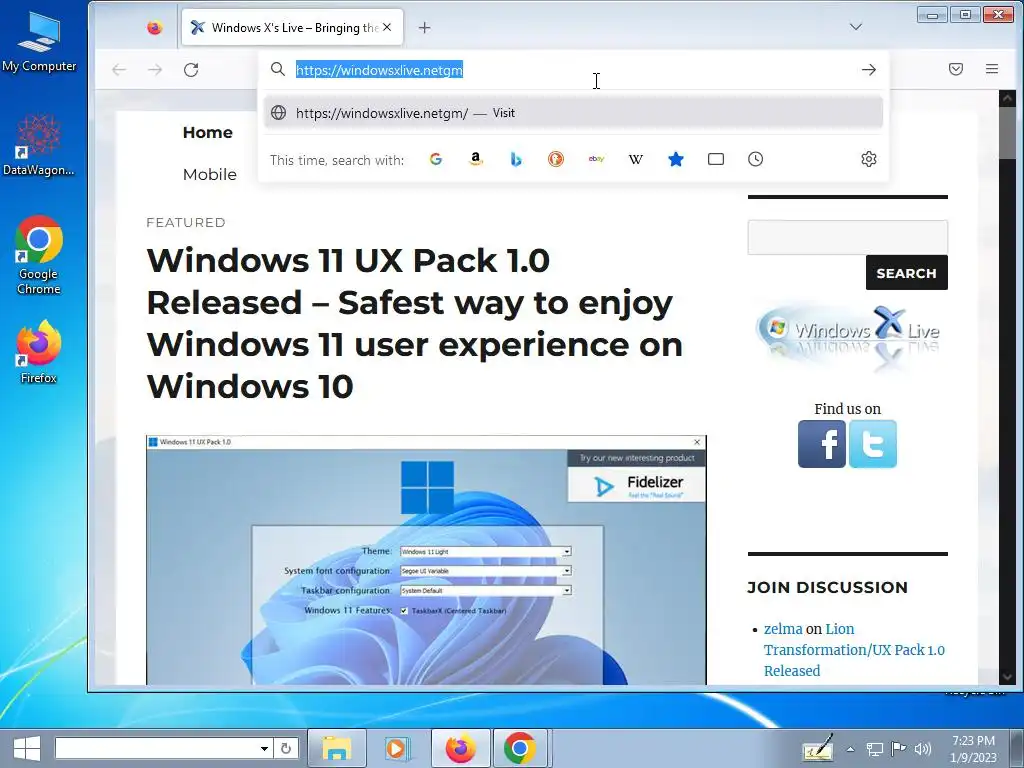Switch to Firefox in taskbar
1024x768 pixels.
[x=460, y=748]
